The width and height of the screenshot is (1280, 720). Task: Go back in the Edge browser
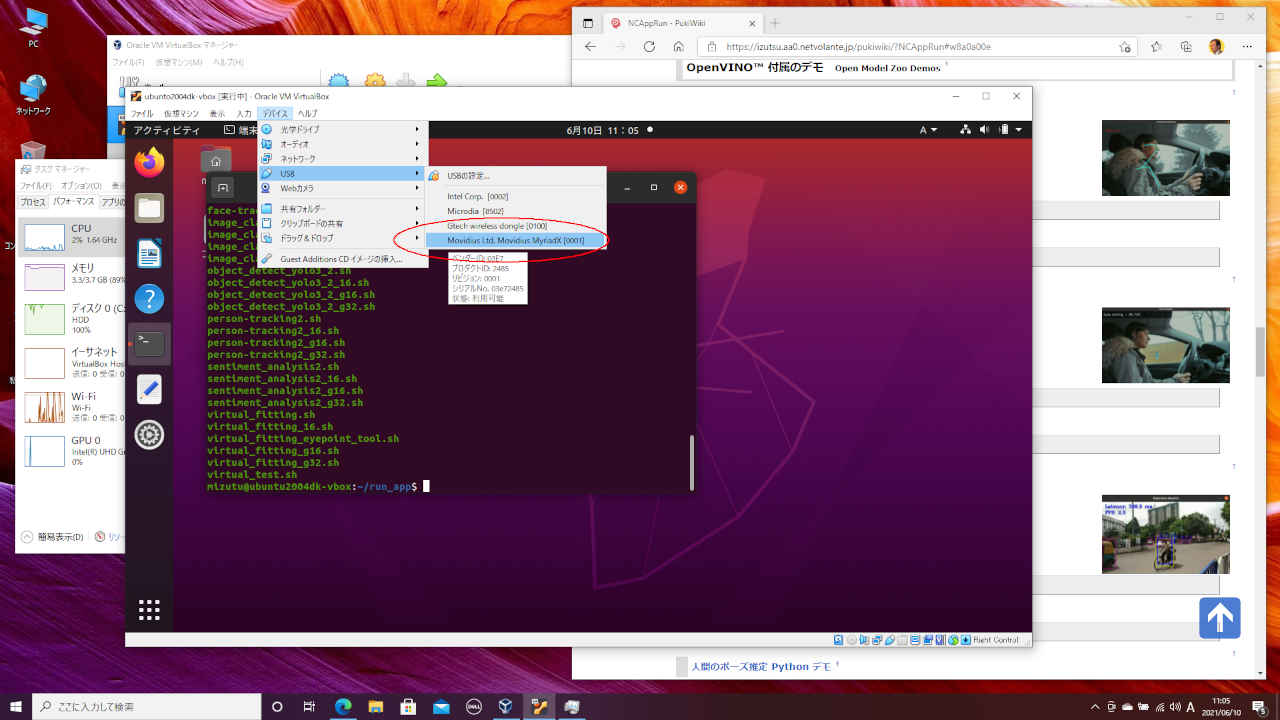tap(590, 47)
